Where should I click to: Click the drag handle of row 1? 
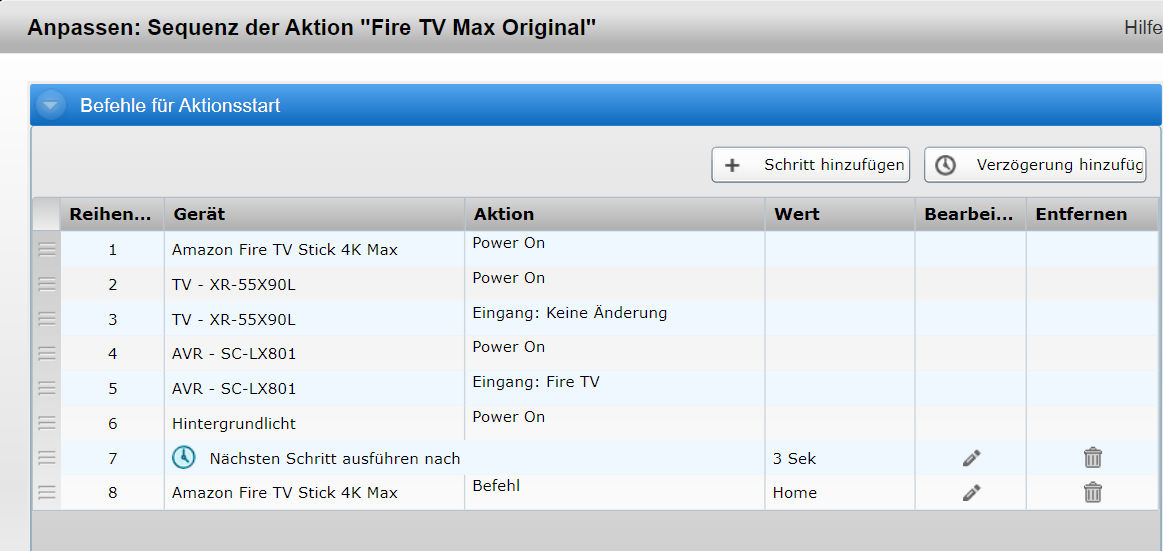[x=47, y=249]
